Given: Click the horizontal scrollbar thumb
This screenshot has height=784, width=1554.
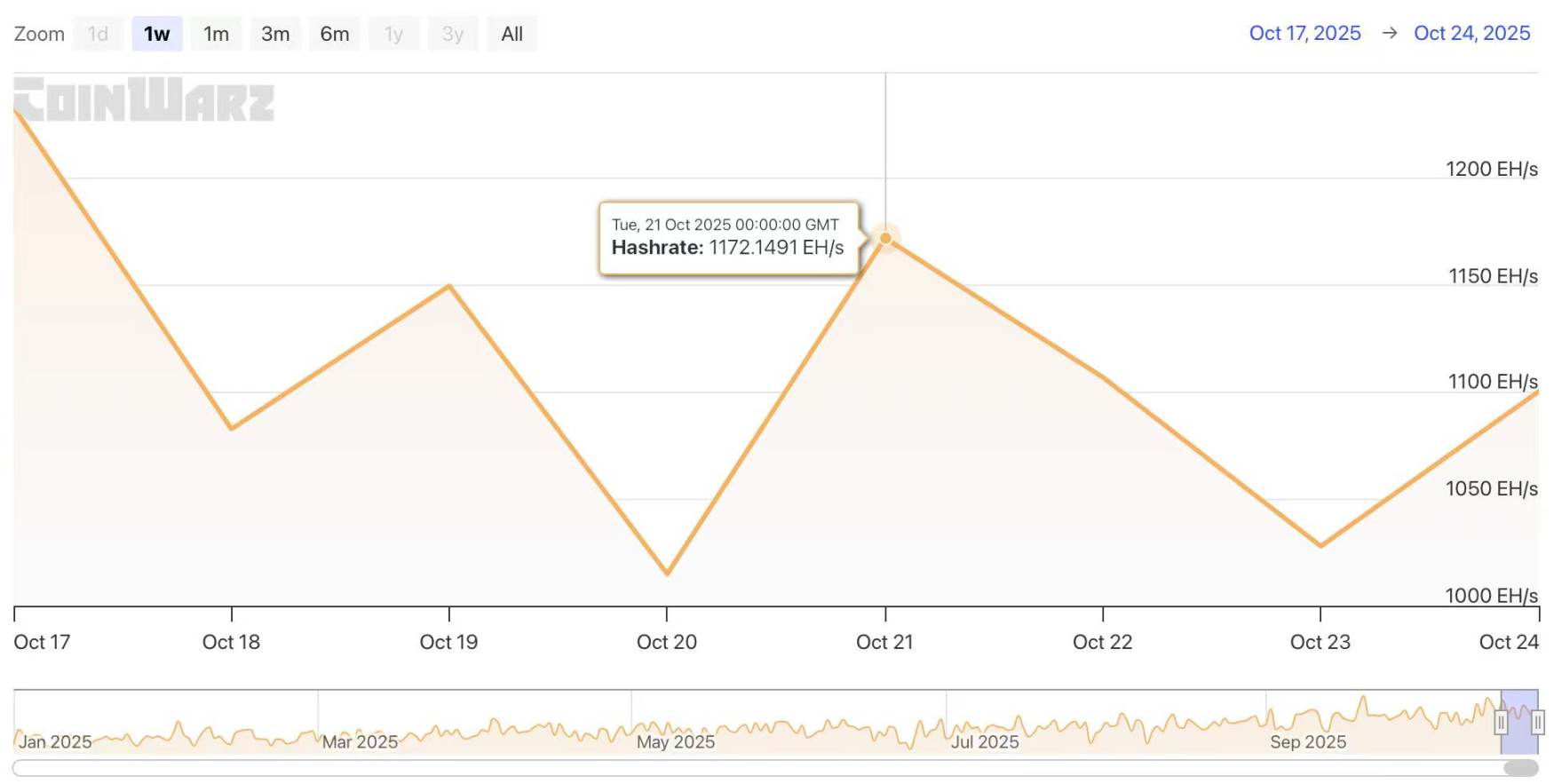Looking at the screenshot, I should [x=1520, y=768].
